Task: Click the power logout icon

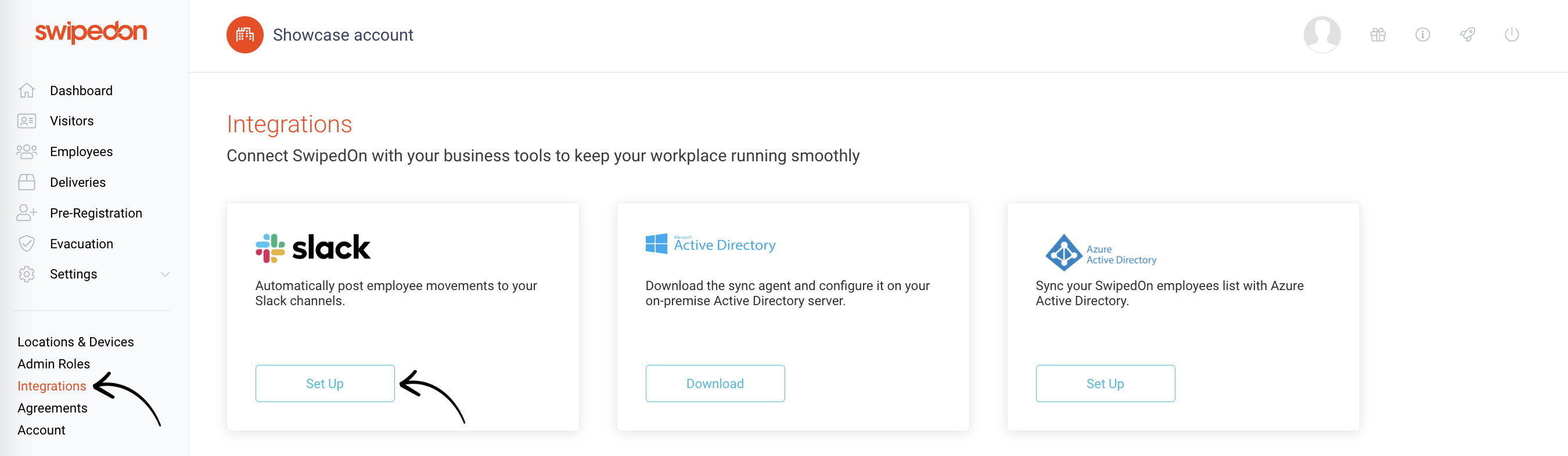Action: pos(1512,35)
